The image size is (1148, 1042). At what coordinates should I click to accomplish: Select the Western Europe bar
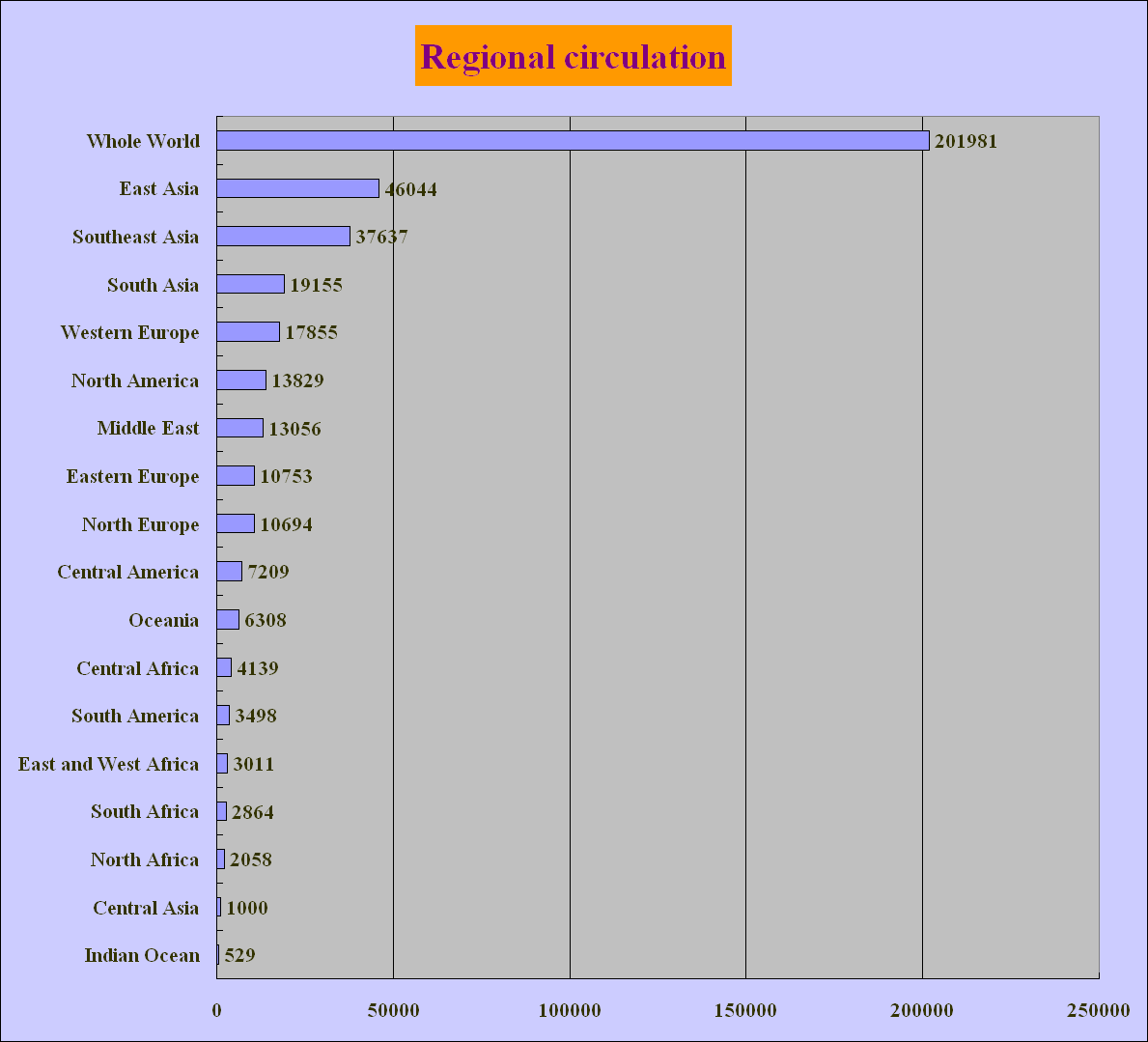248,332
